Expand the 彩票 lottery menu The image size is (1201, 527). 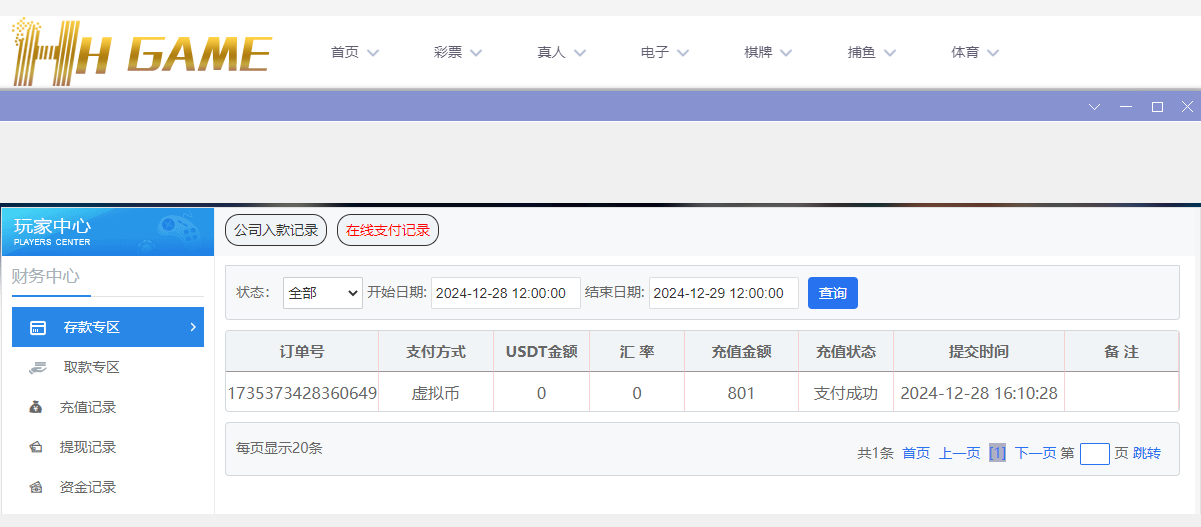click(458, 53)
